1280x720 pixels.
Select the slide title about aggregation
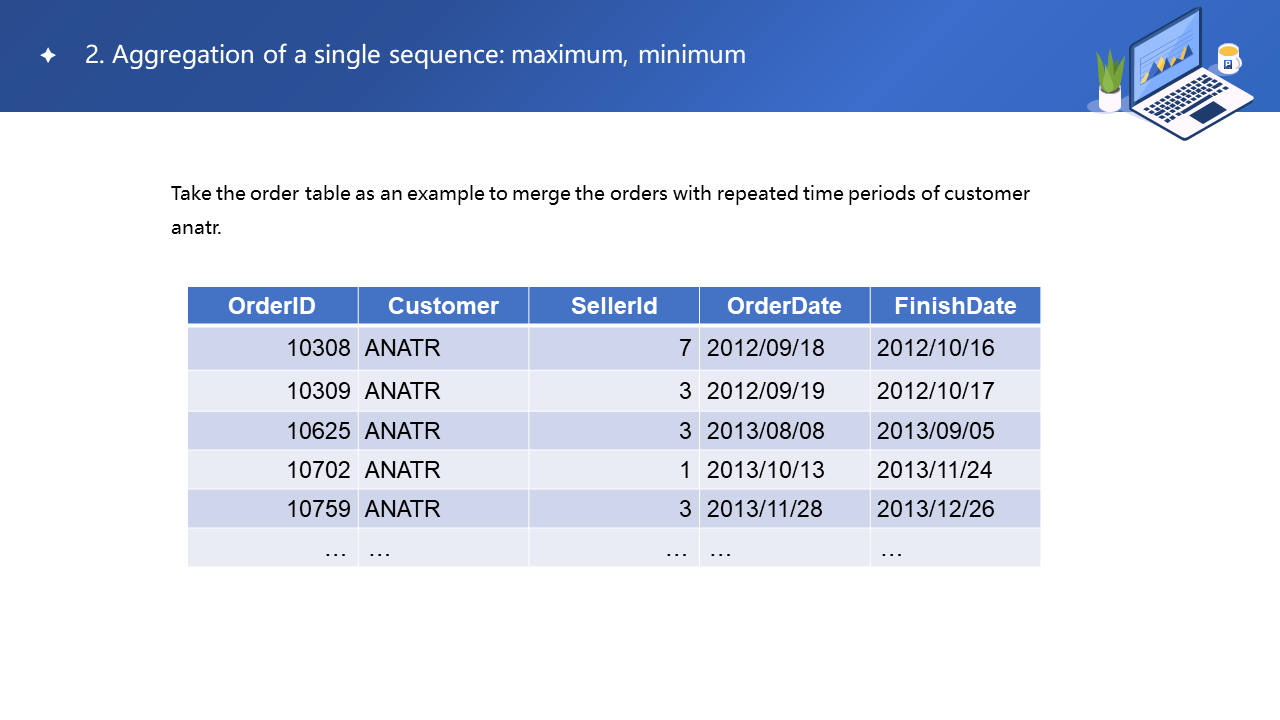415,55
